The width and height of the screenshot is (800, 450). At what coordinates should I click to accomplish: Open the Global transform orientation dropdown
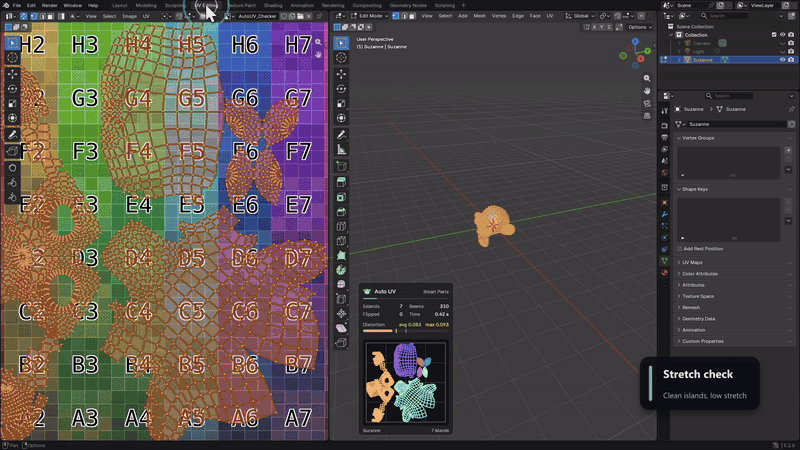pyautogui.click(x=580, y=16)
